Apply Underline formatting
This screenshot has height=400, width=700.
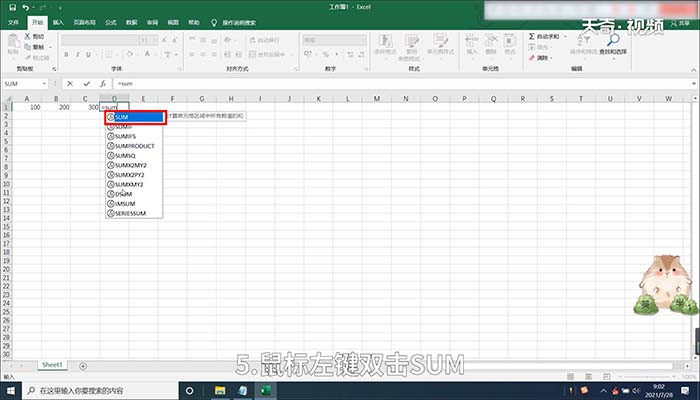[x=88, y=54]
